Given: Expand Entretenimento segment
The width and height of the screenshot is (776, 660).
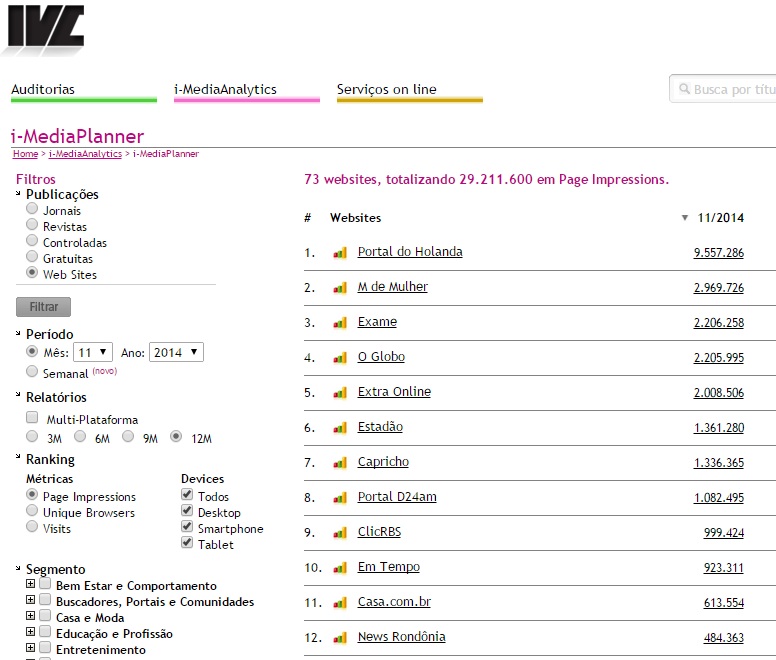Looking at the screenshot, I should [30, 647].
